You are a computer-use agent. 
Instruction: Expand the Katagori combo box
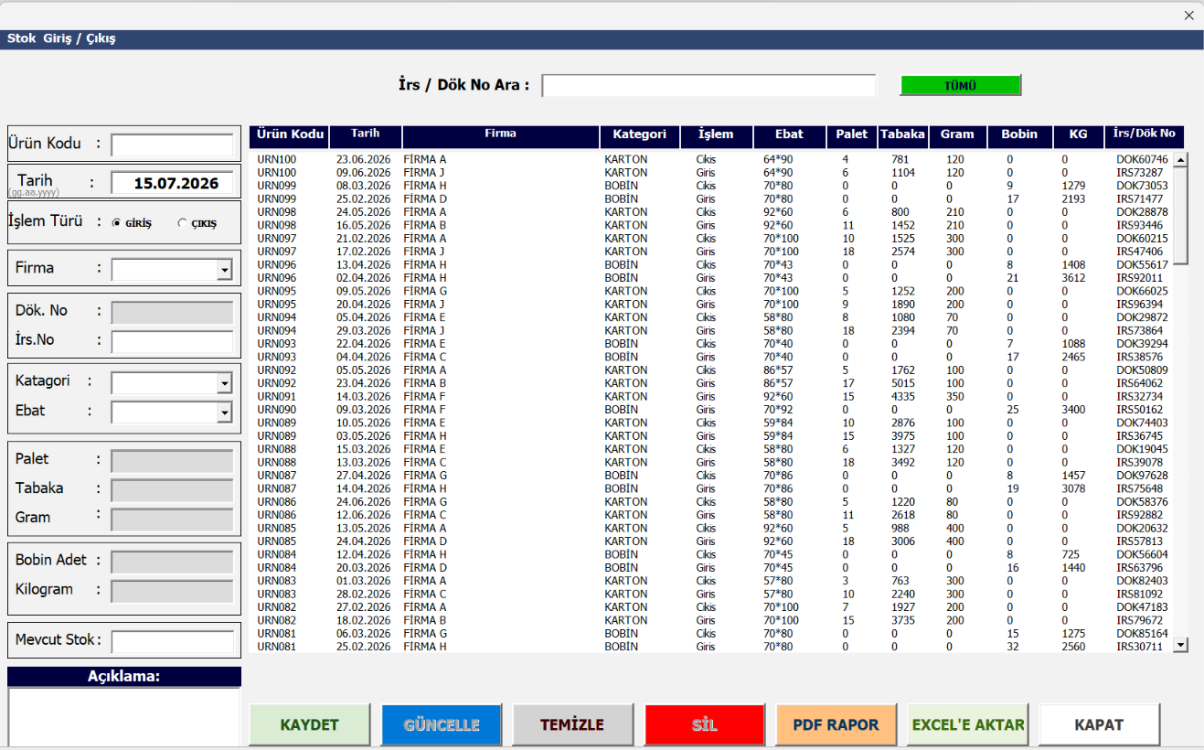pos(224,384)
